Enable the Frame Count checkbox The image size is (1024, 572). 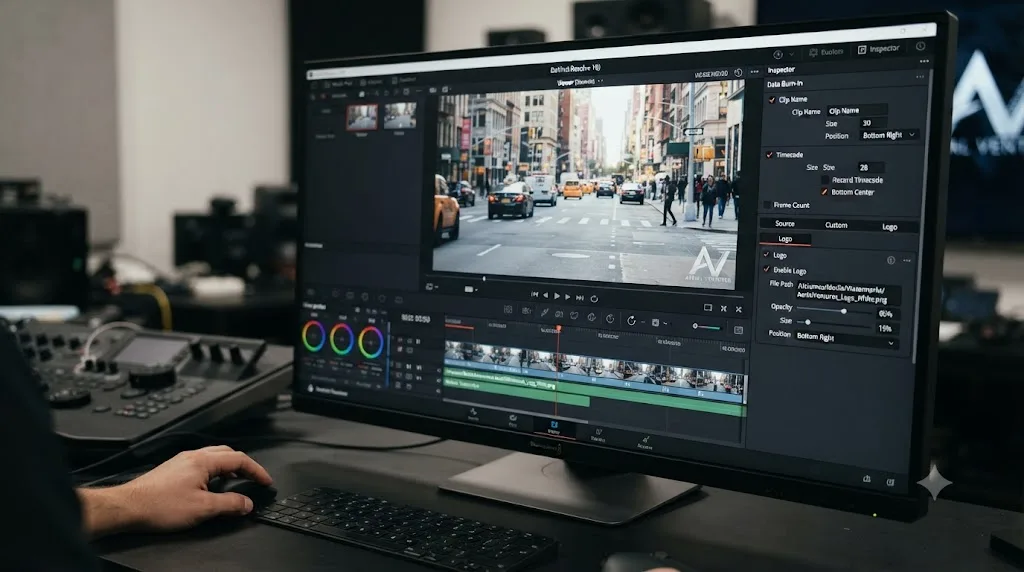767,204
